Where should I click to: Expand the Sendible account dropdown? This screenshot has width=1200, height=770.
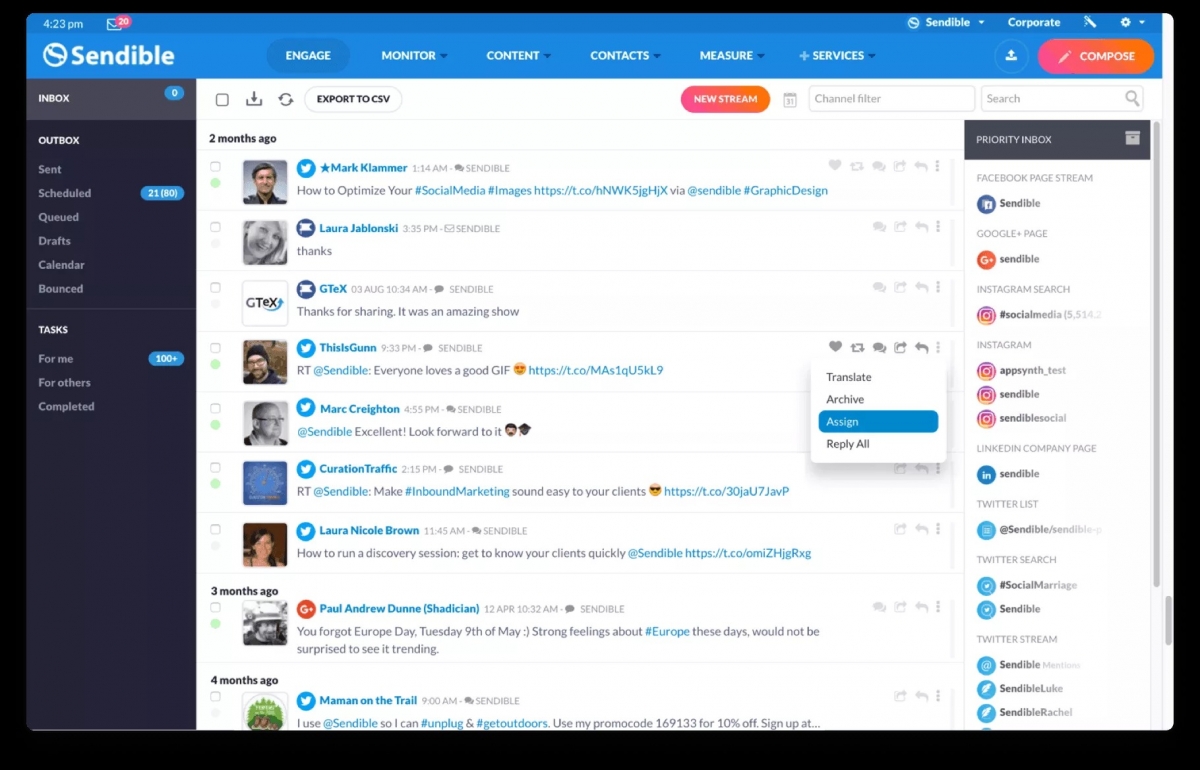[946, 22]
